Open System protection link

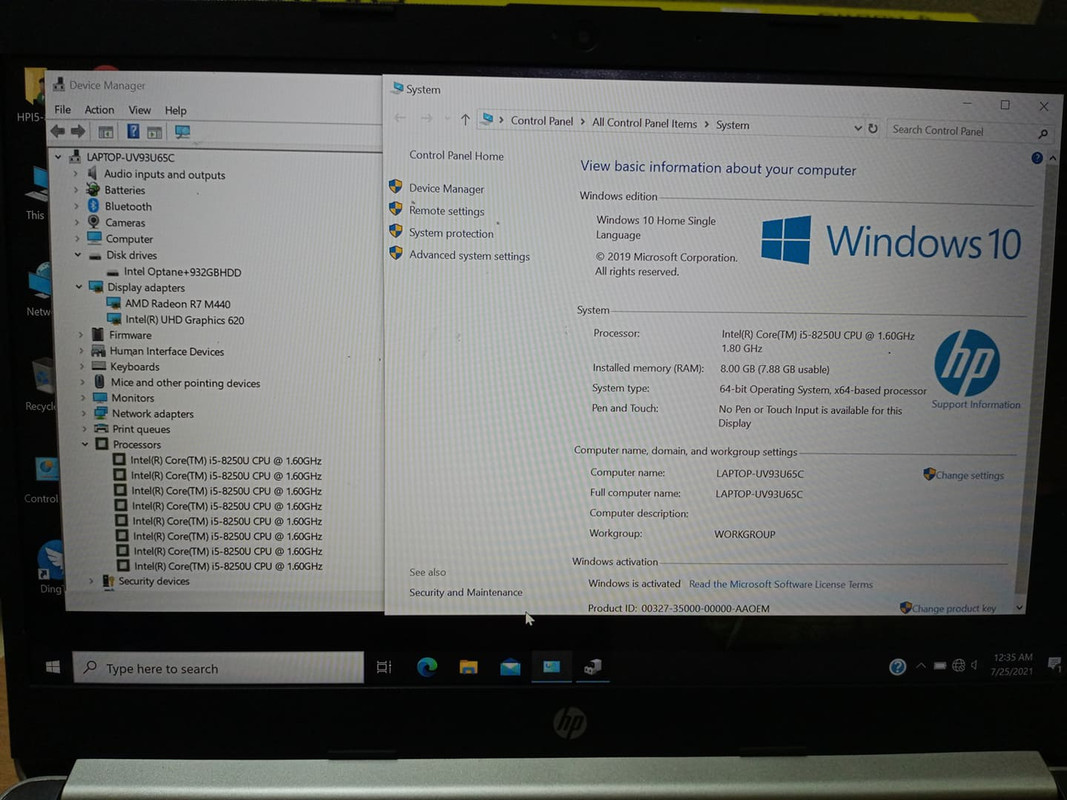[451, 233]
